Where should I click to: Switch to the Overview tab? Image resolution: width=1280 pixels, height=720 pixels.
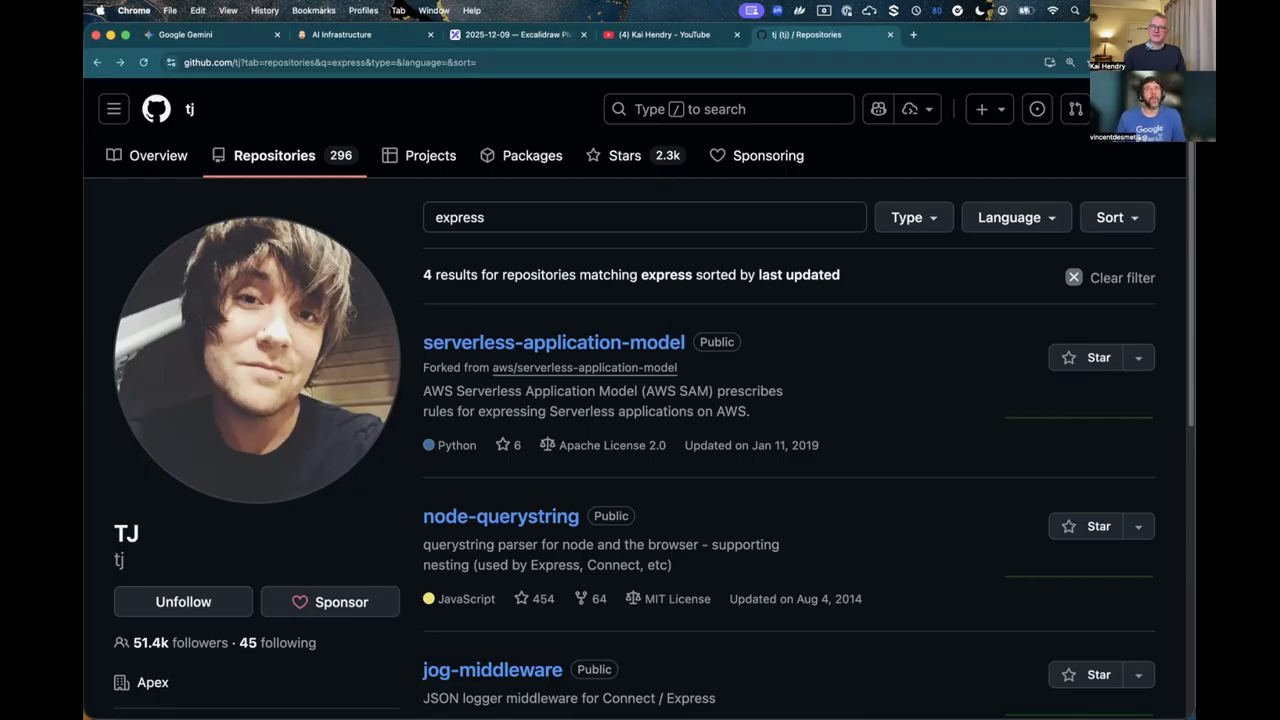[x=147, y=156]
